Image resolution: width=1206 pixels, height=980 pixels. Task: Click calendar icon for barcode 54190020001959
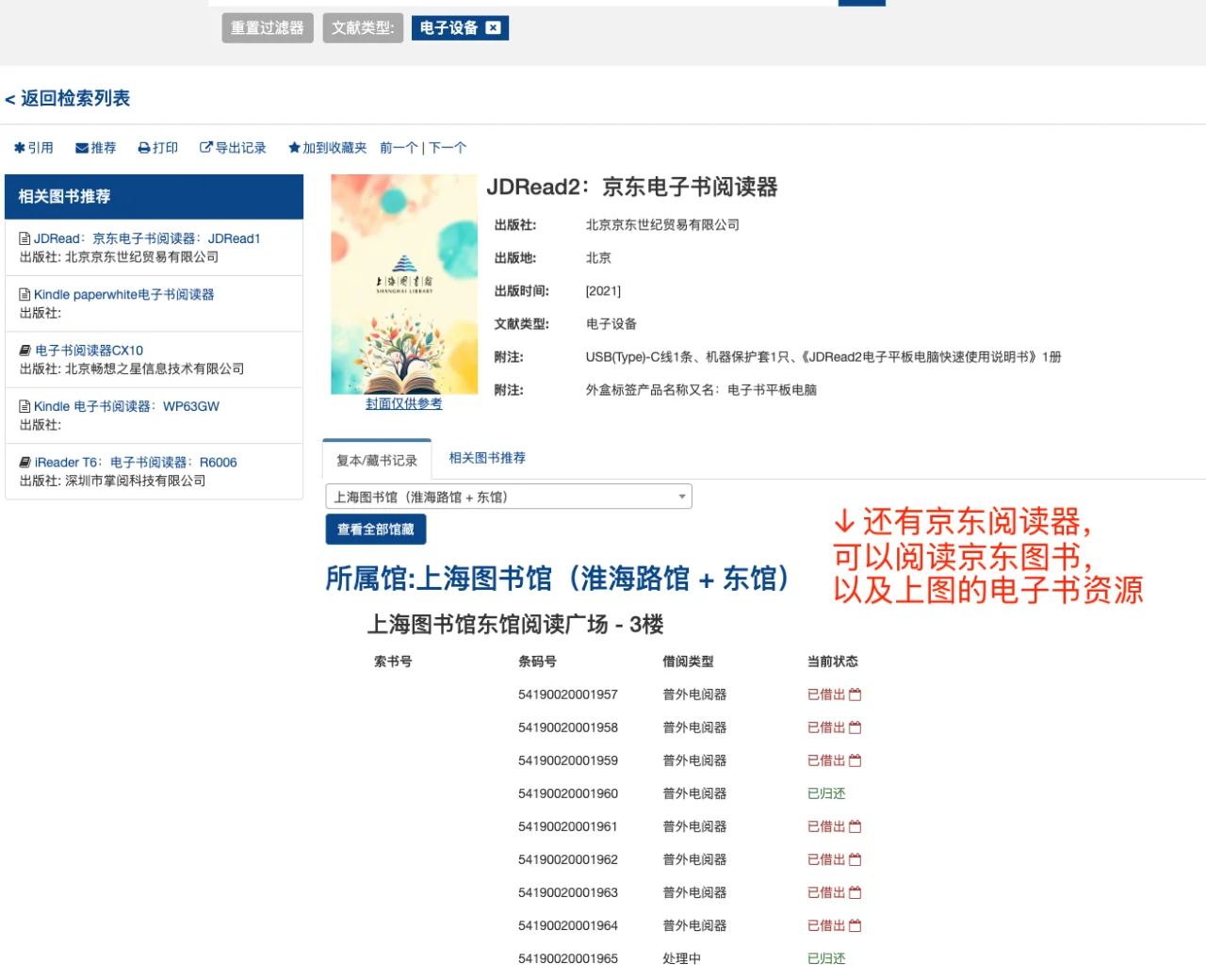point(856,760)
